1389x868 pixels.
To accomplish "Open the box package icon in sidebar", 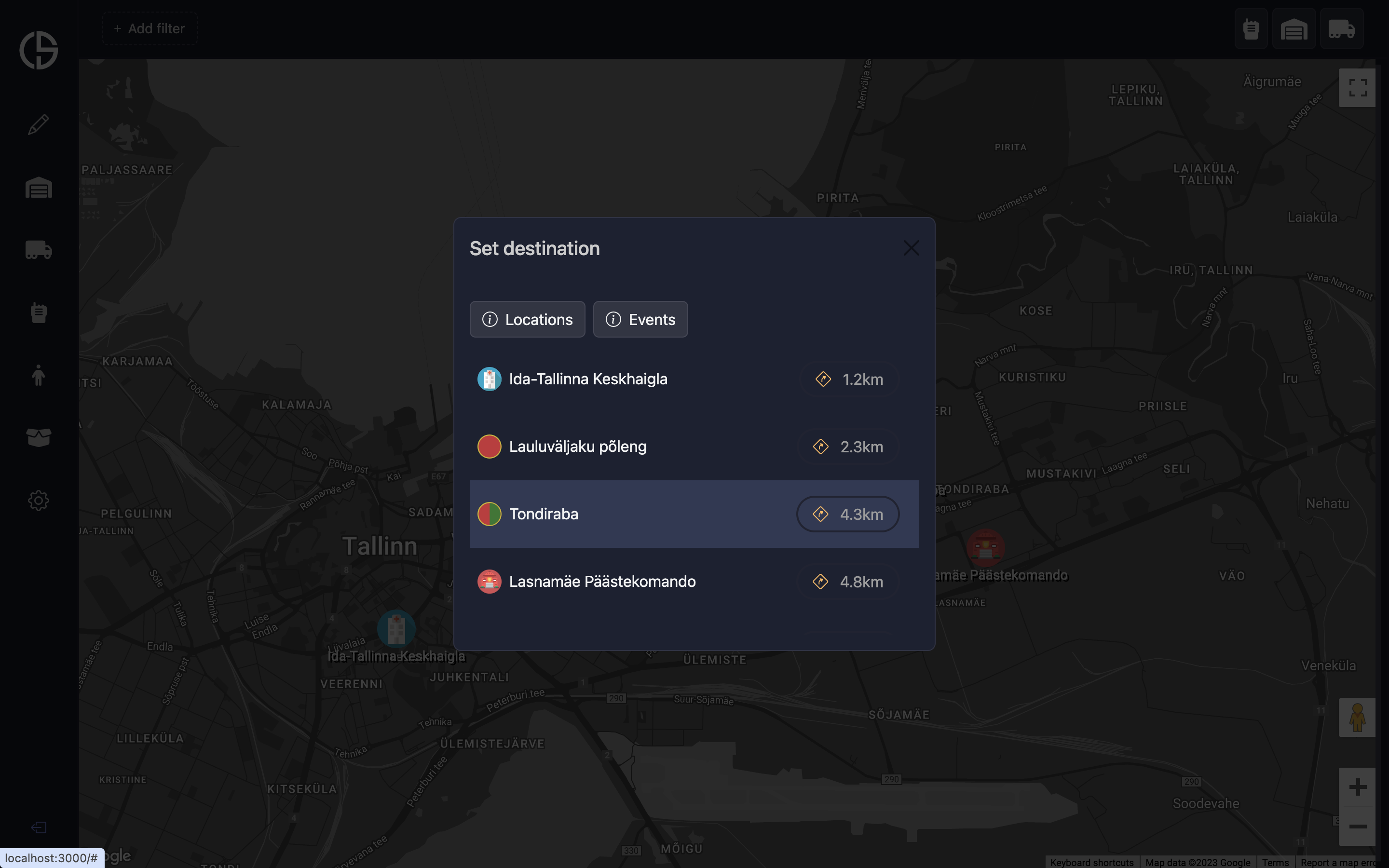I will click(39, 437).
